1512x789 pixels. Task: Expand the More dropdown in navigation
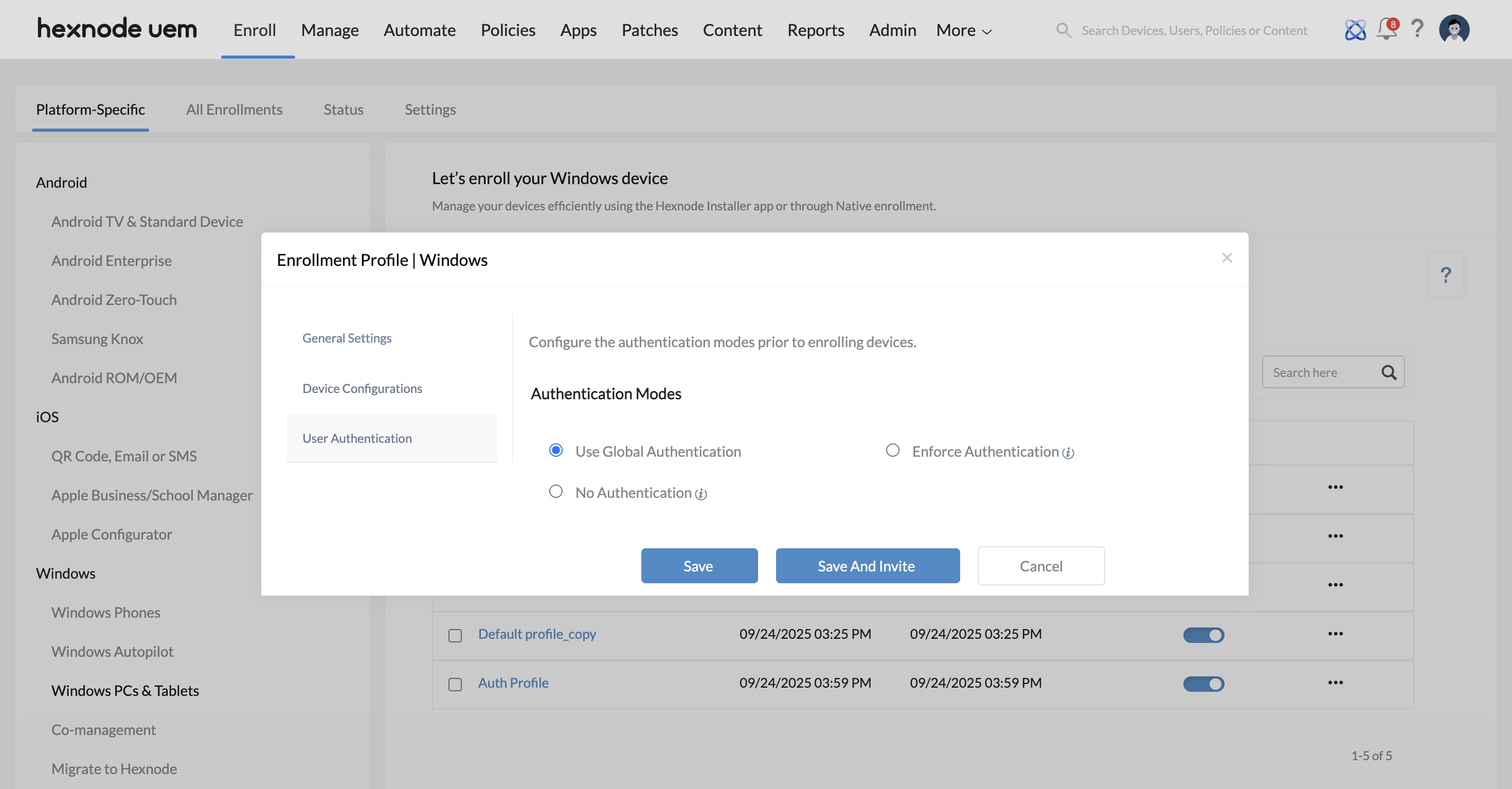coord(963,30)
